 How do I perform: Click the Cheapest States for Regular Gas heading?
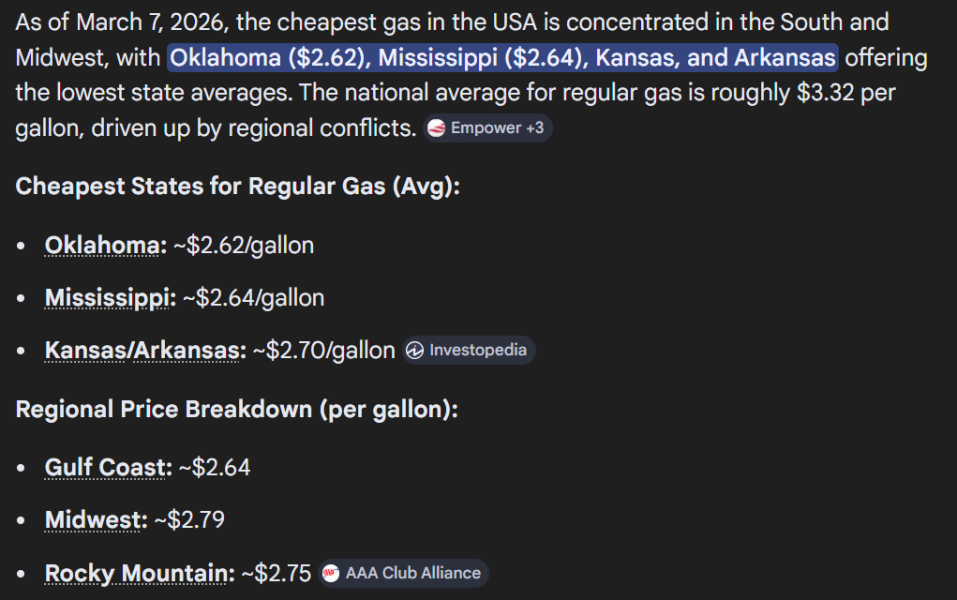click(x=238, y=186)
